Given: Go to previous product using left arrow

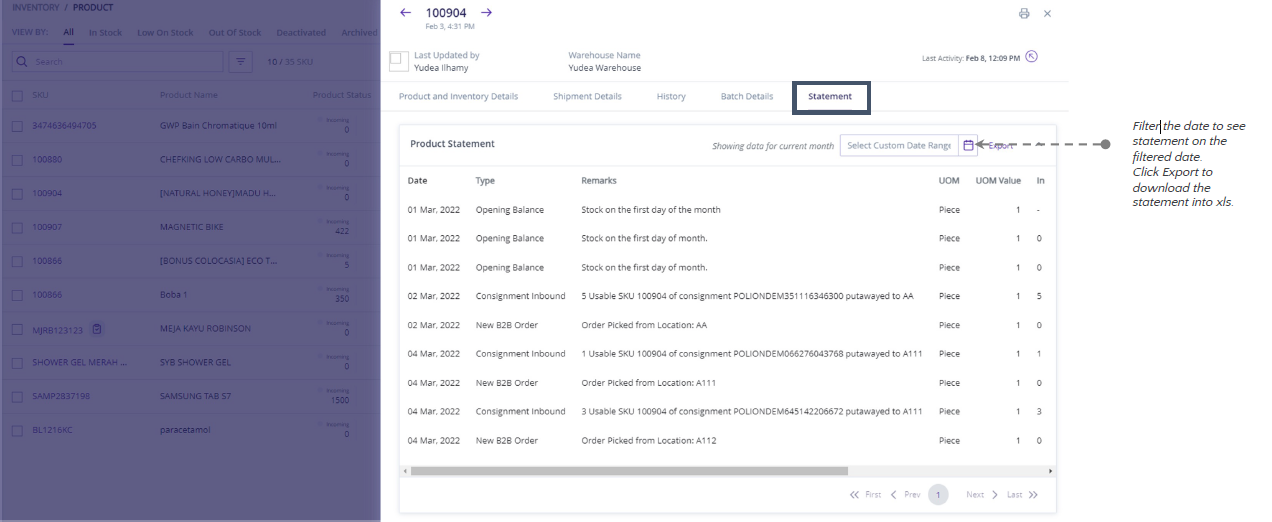Looking at the screenshot, I should [x=405, y=12].
